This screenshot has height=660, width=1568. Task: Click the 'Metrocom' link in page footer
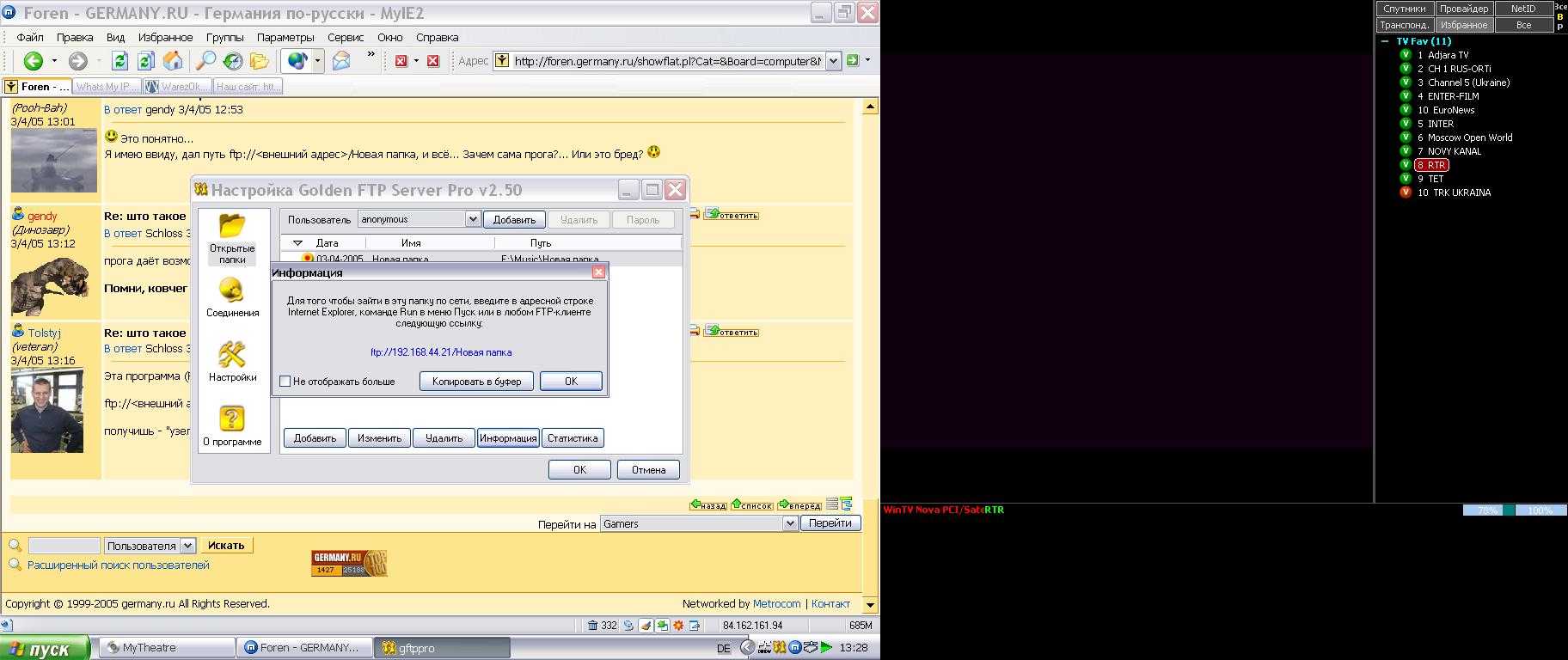(777, 604)
